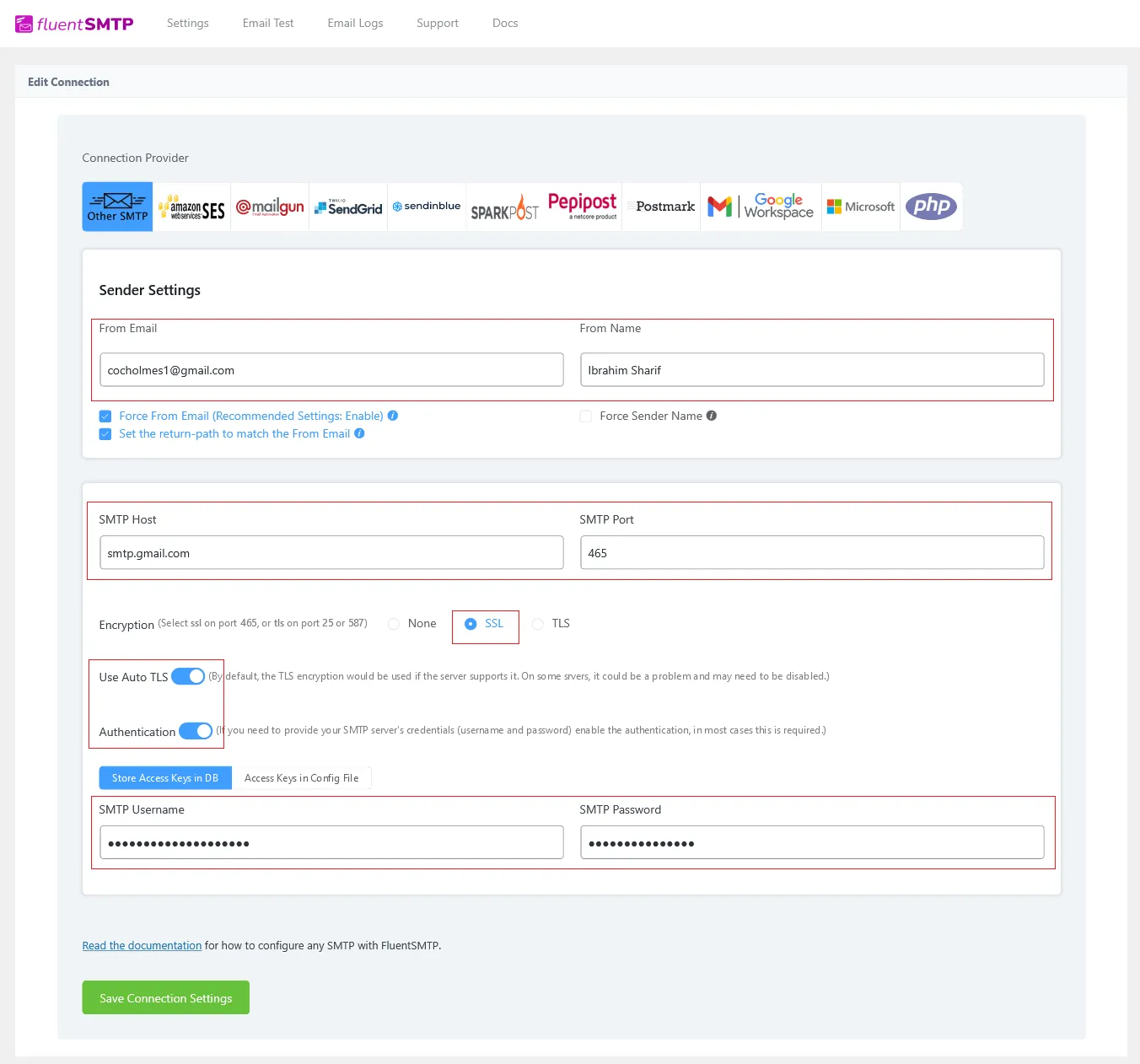
Task: Choose SparkPost provider
Action: pyautogui.click(x=504, y=207)
